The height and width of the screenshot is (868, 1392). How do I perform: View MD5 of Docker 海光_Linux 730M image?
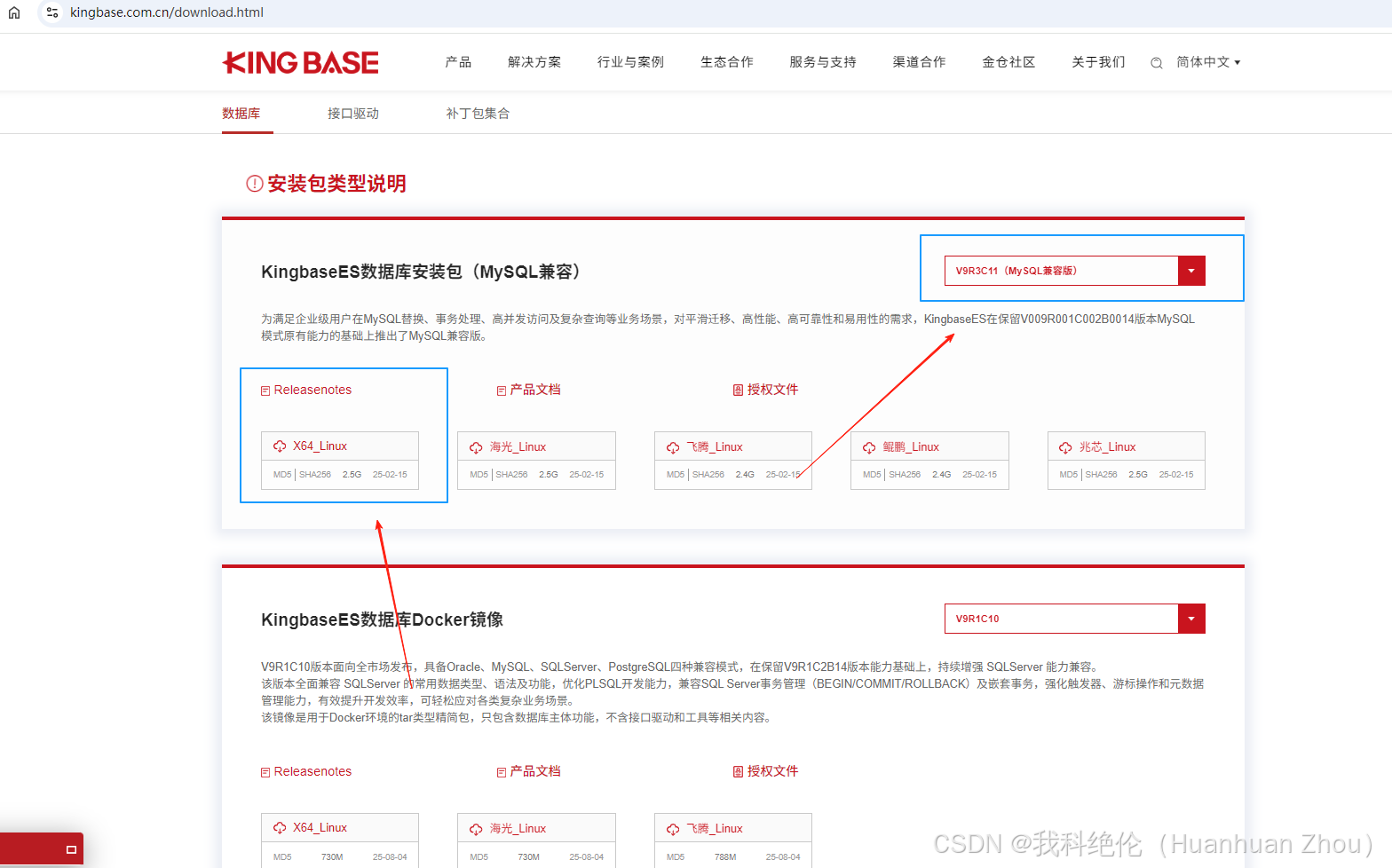pos(478,857)
